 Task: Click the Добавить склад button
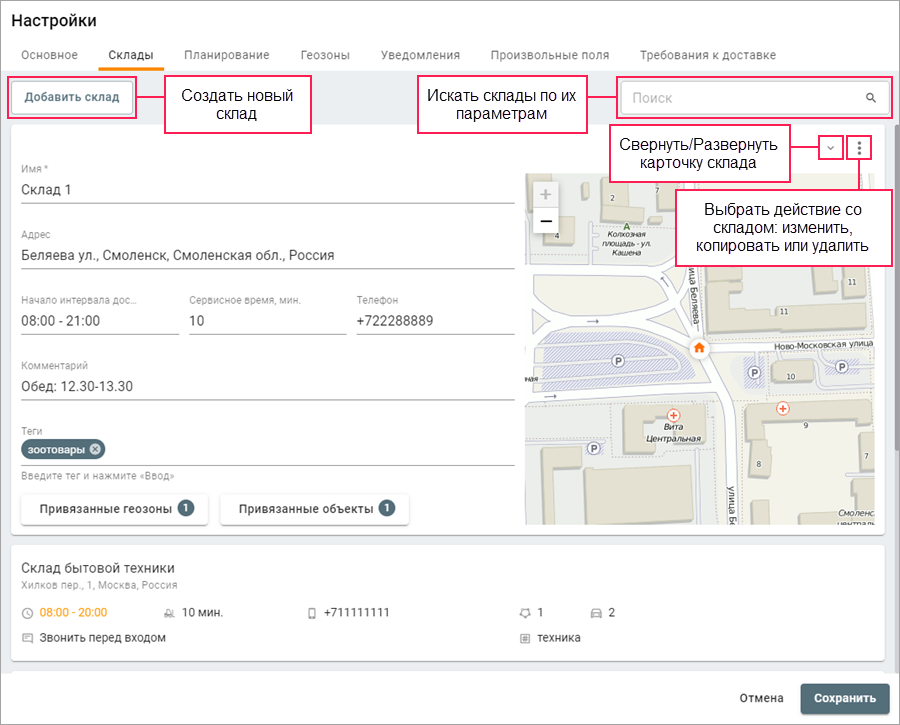tap(72, 98)
